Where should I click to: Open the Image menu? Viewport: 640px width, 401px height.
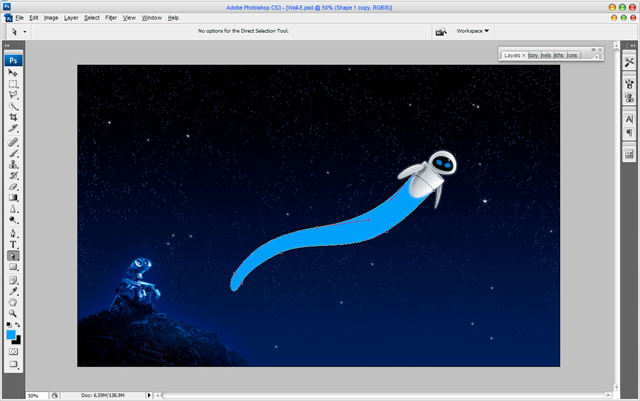51,18
